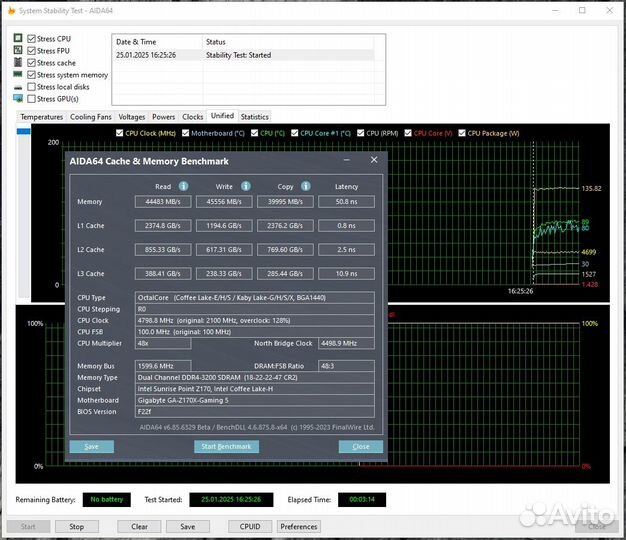Click Elapsed Time display 00:03:14

[362, 499]
